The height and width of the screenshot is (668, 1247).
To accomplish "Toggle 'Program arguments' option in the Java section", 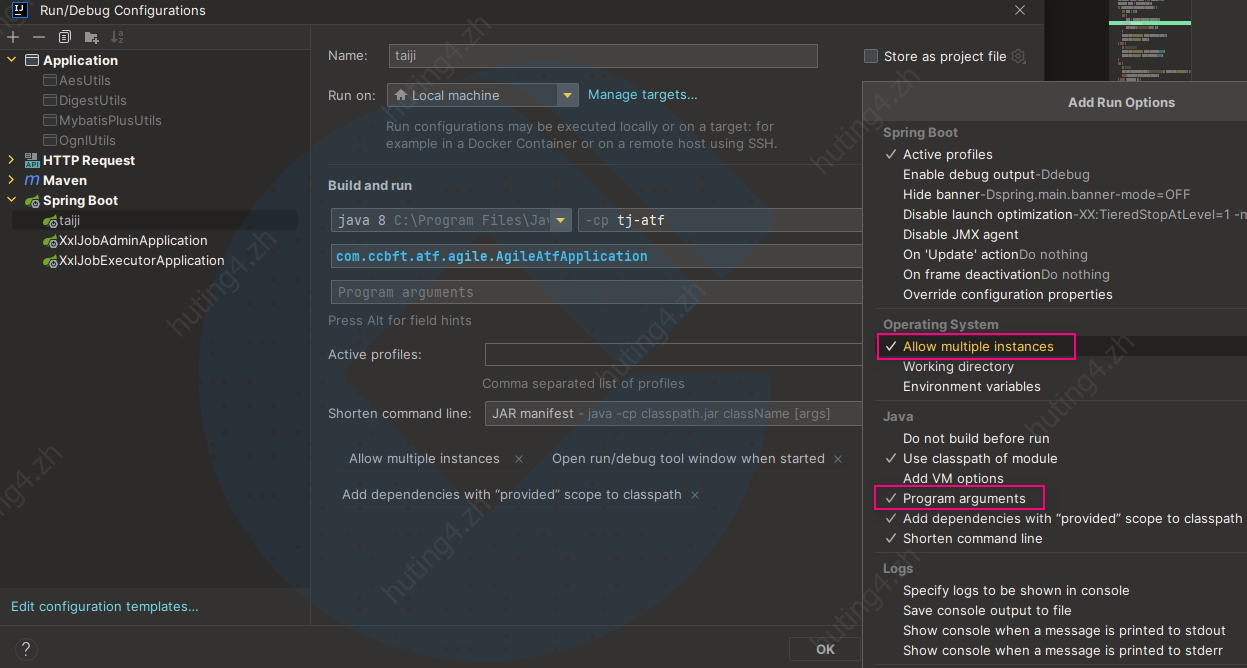I will pyautogui.click(x=963, y=499).
